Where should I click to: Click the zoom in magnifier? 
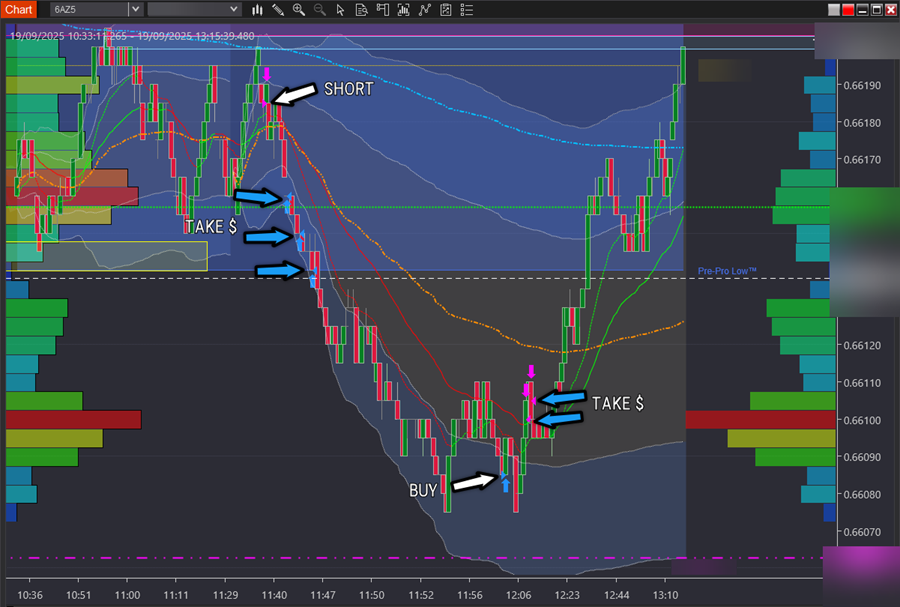tap(298, 9)
